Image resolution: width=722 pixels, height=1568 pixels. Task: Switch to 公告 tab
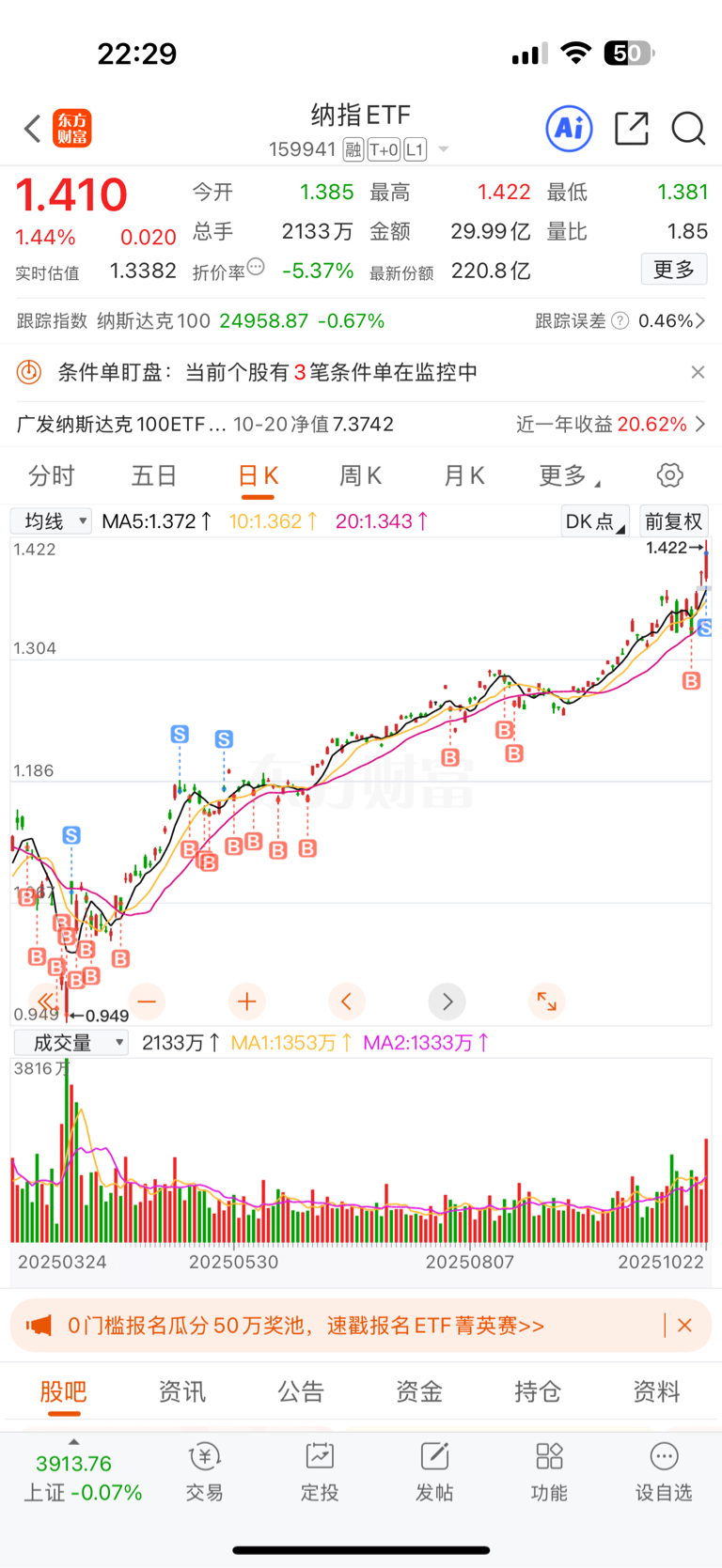point(301,1391)
